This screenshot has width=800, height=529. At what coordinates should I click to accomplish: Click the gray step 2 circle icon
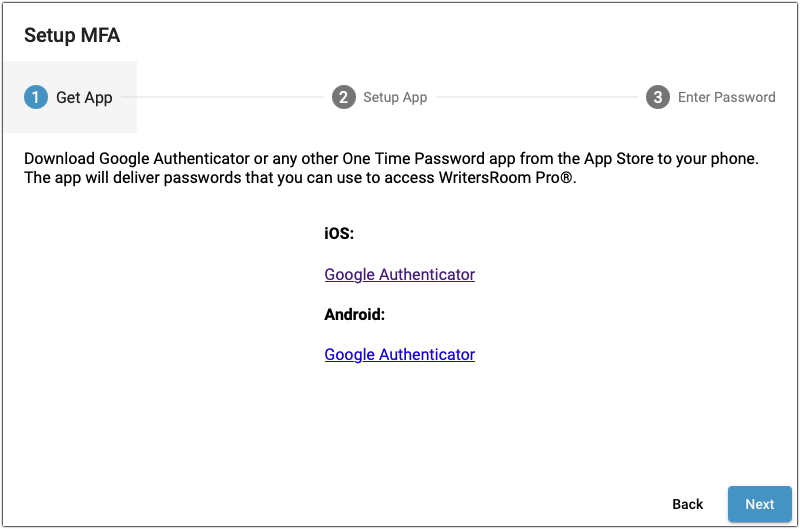[x=343, y=97]
